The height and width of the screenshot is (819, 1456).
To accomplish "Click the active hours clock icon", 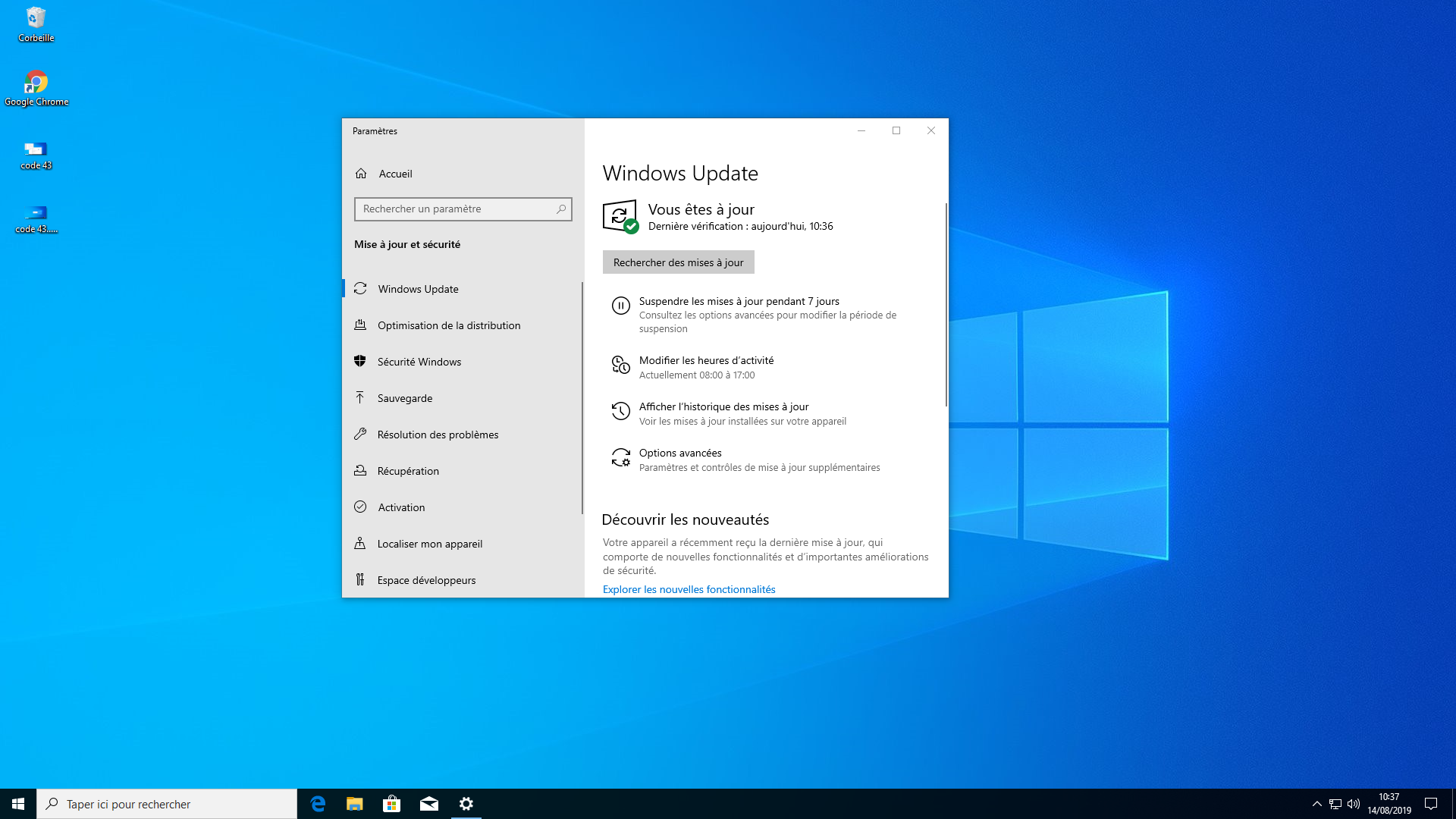I will [x=620, y=366].
